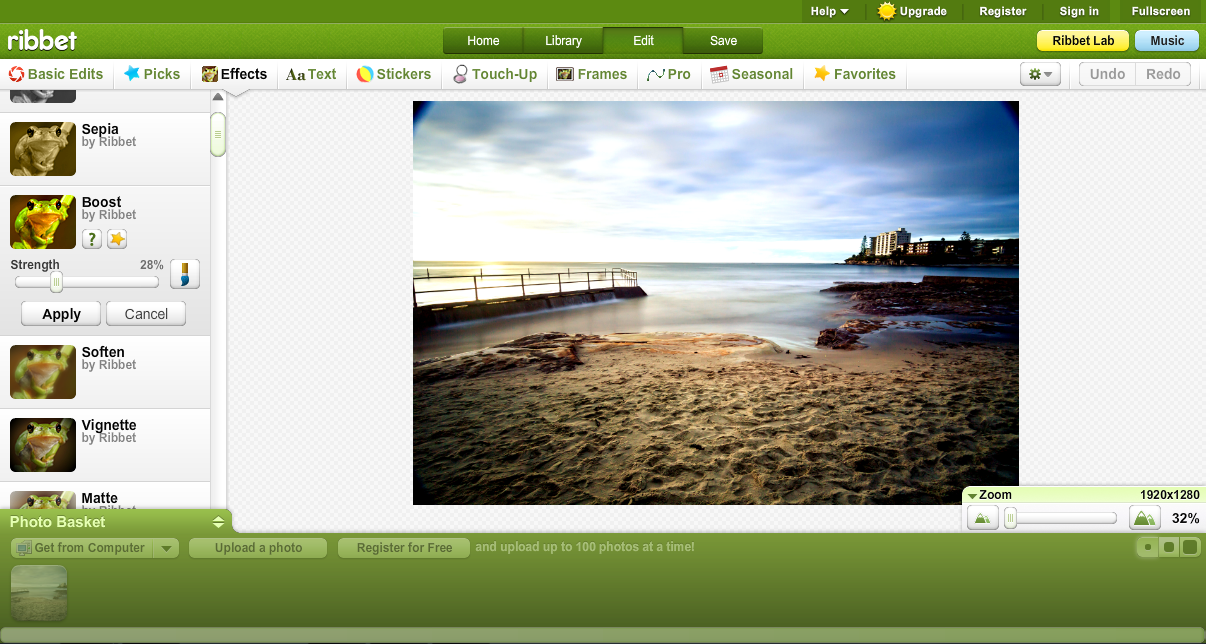Image resolution: width=1206 pixels, height=644 pixels.
Task: Apply the Boost effect
Action: point(61,314)
